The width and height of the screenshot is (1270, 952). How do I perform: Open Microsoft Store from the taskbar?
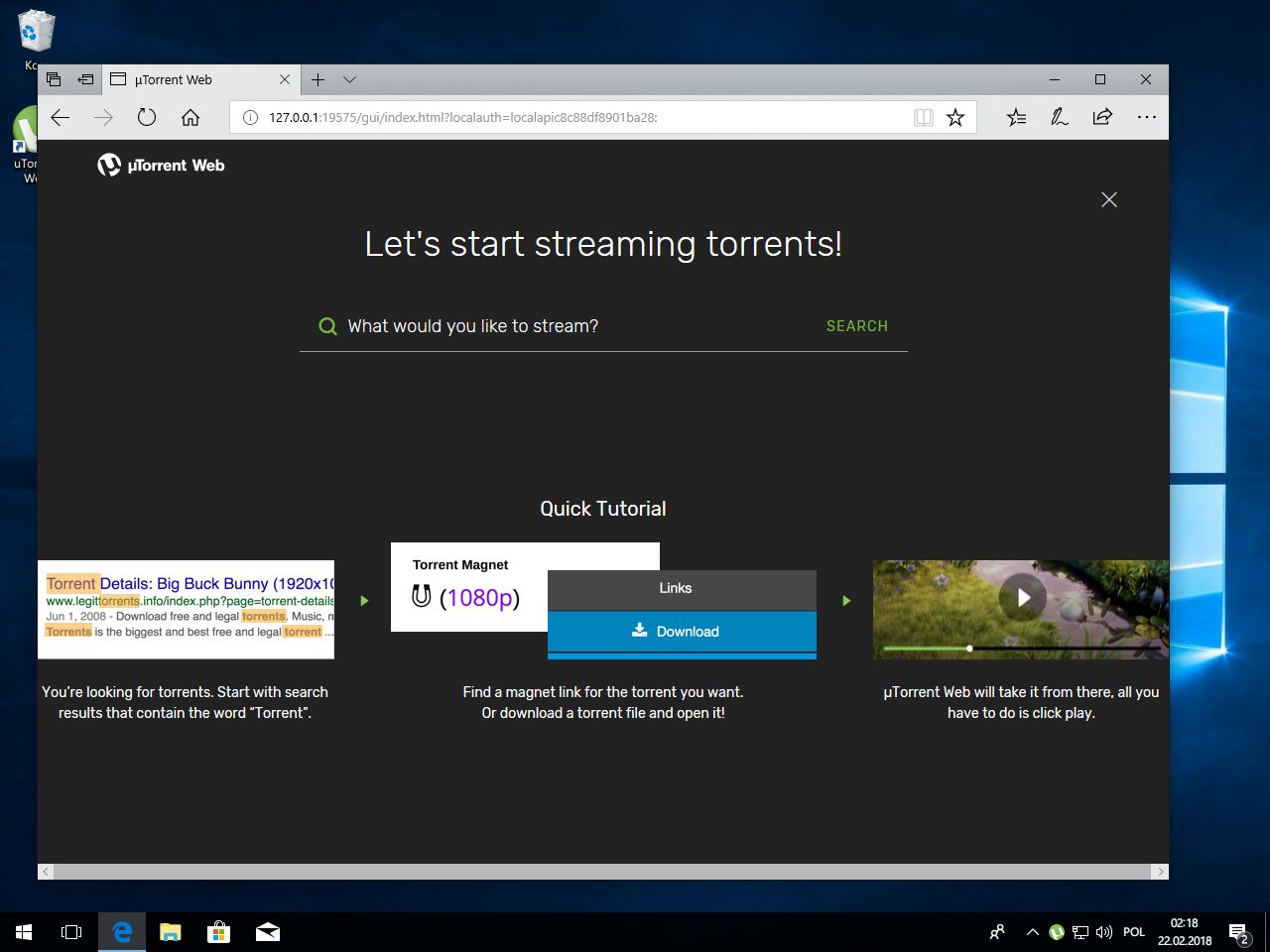tap(218, 932)
